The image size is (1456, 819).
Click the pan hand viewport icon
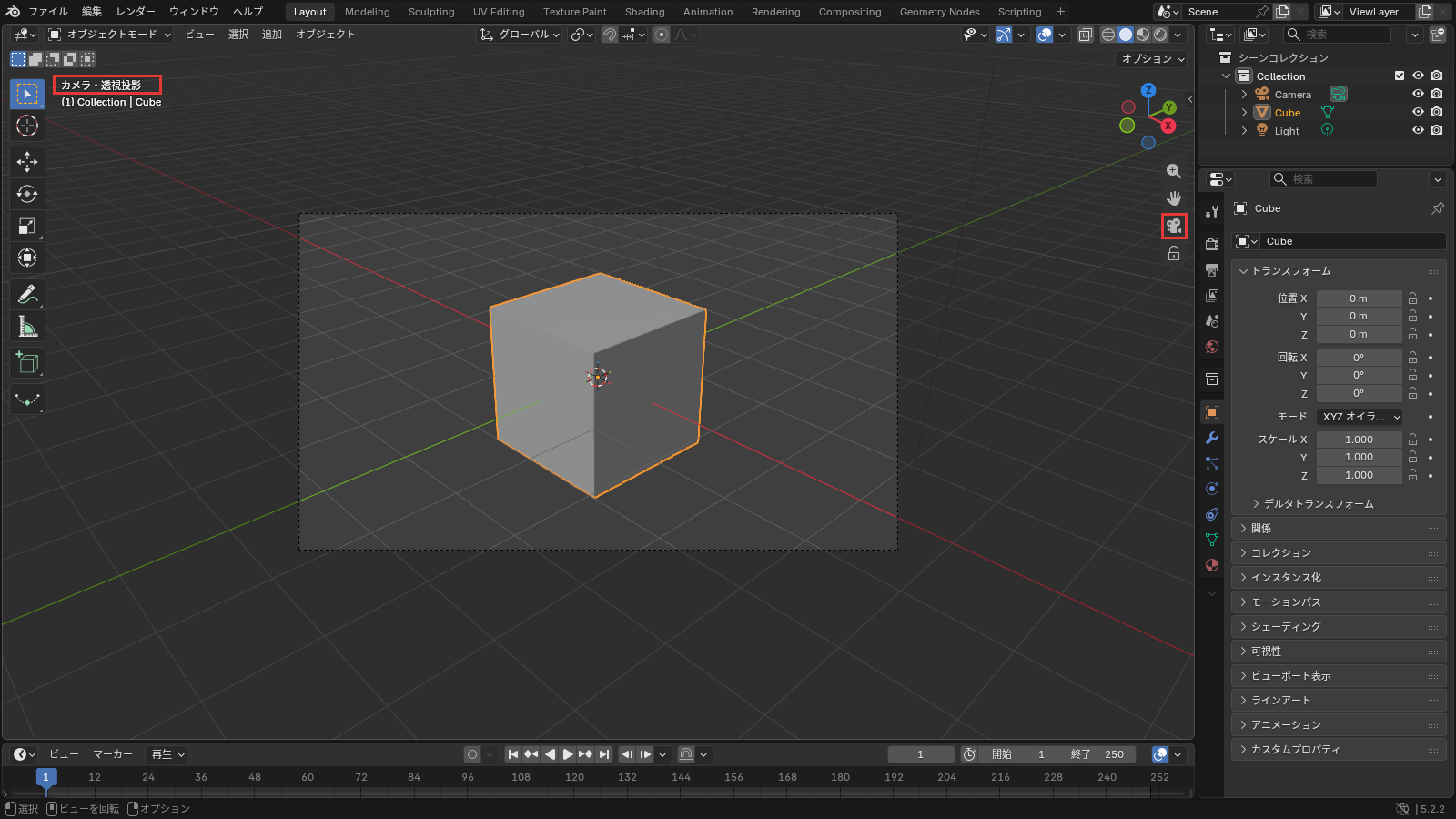coord(1174,198)
